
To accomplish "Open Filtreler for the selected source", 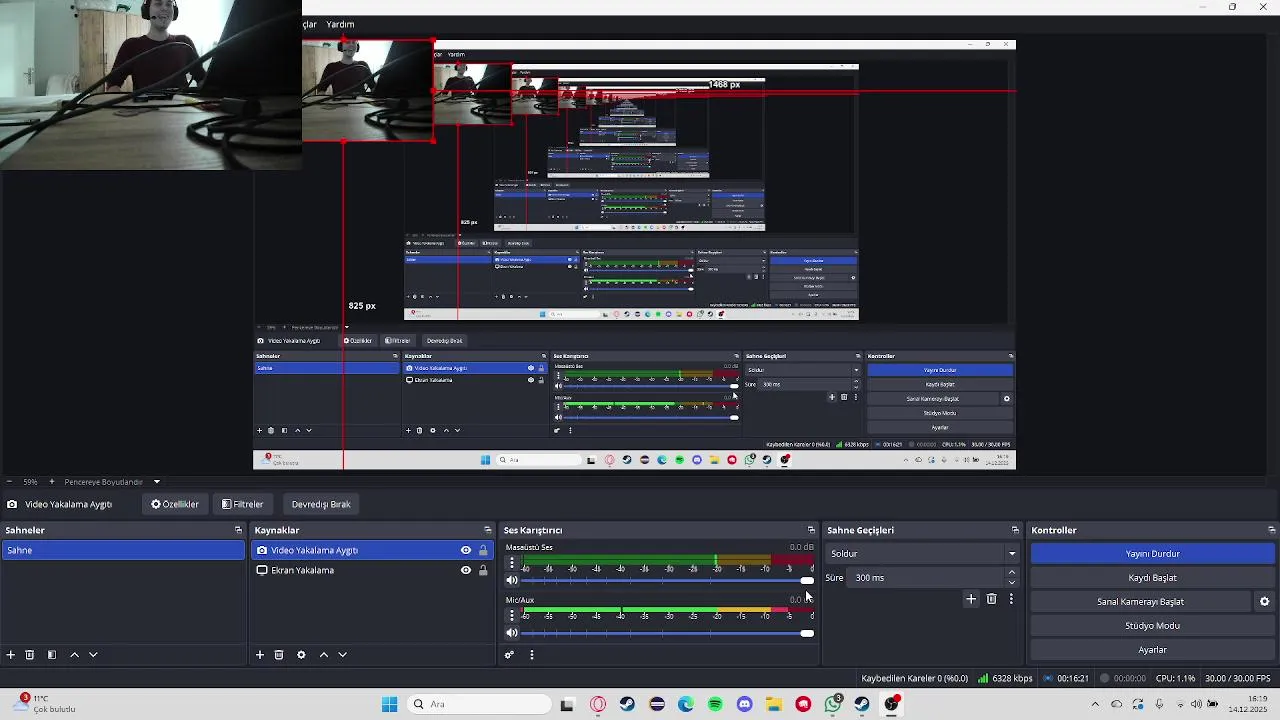I will point(243,504).
